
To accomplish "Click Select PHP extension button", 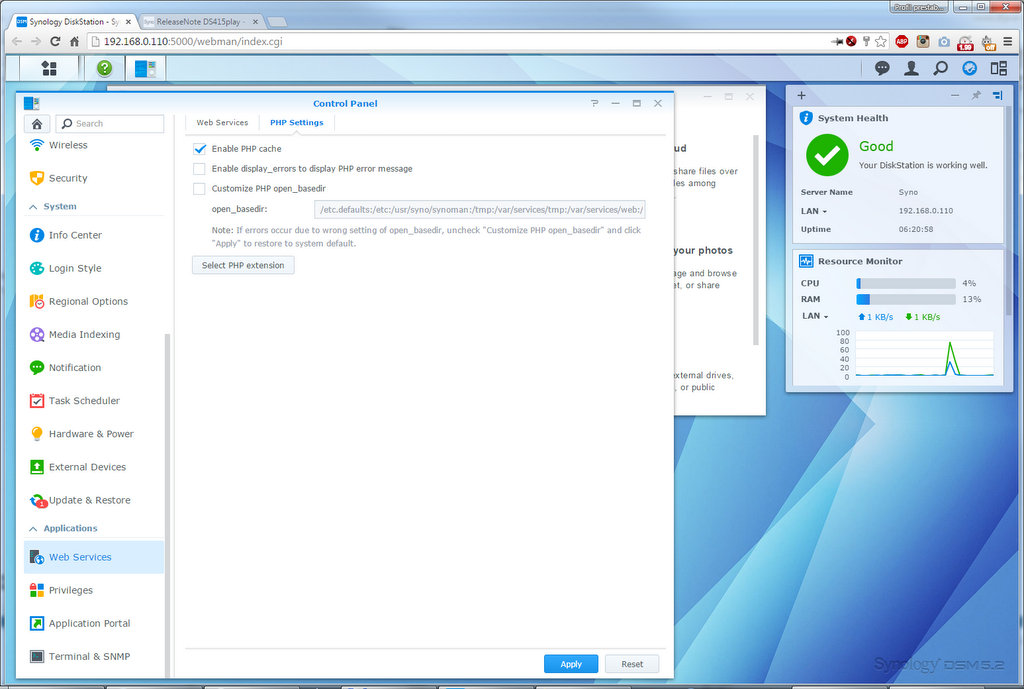I will [x=243, y=265].
